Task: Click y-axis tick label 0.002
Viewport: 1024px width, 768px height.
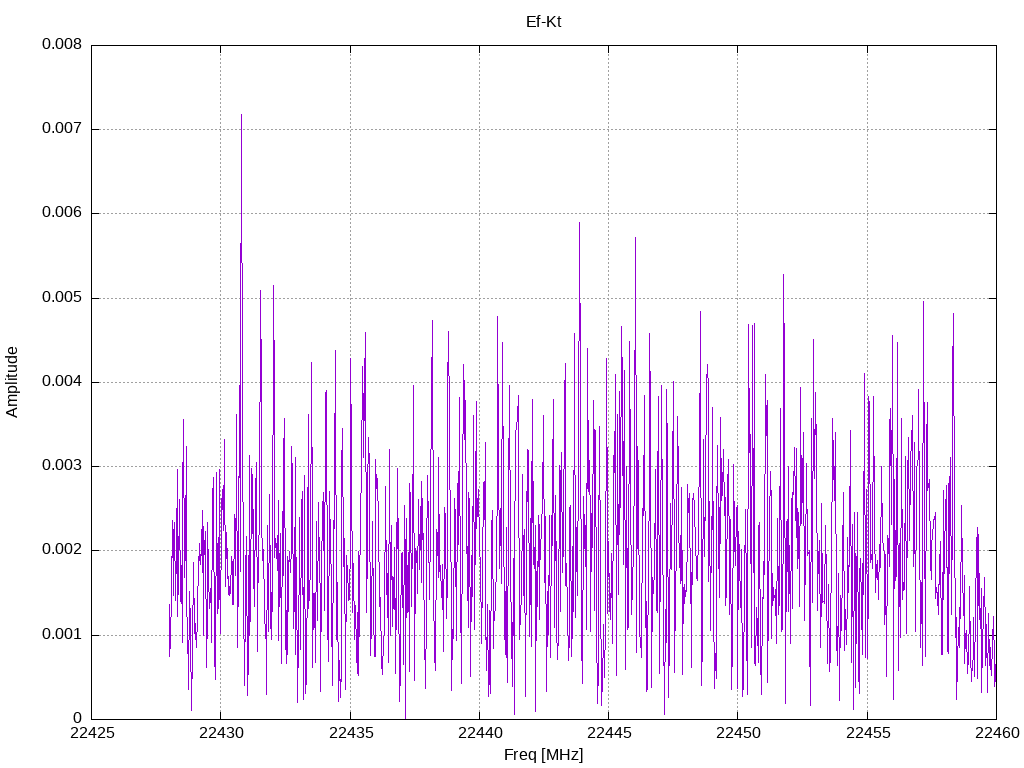Action: pyautogui.click(x=62, y=550)
